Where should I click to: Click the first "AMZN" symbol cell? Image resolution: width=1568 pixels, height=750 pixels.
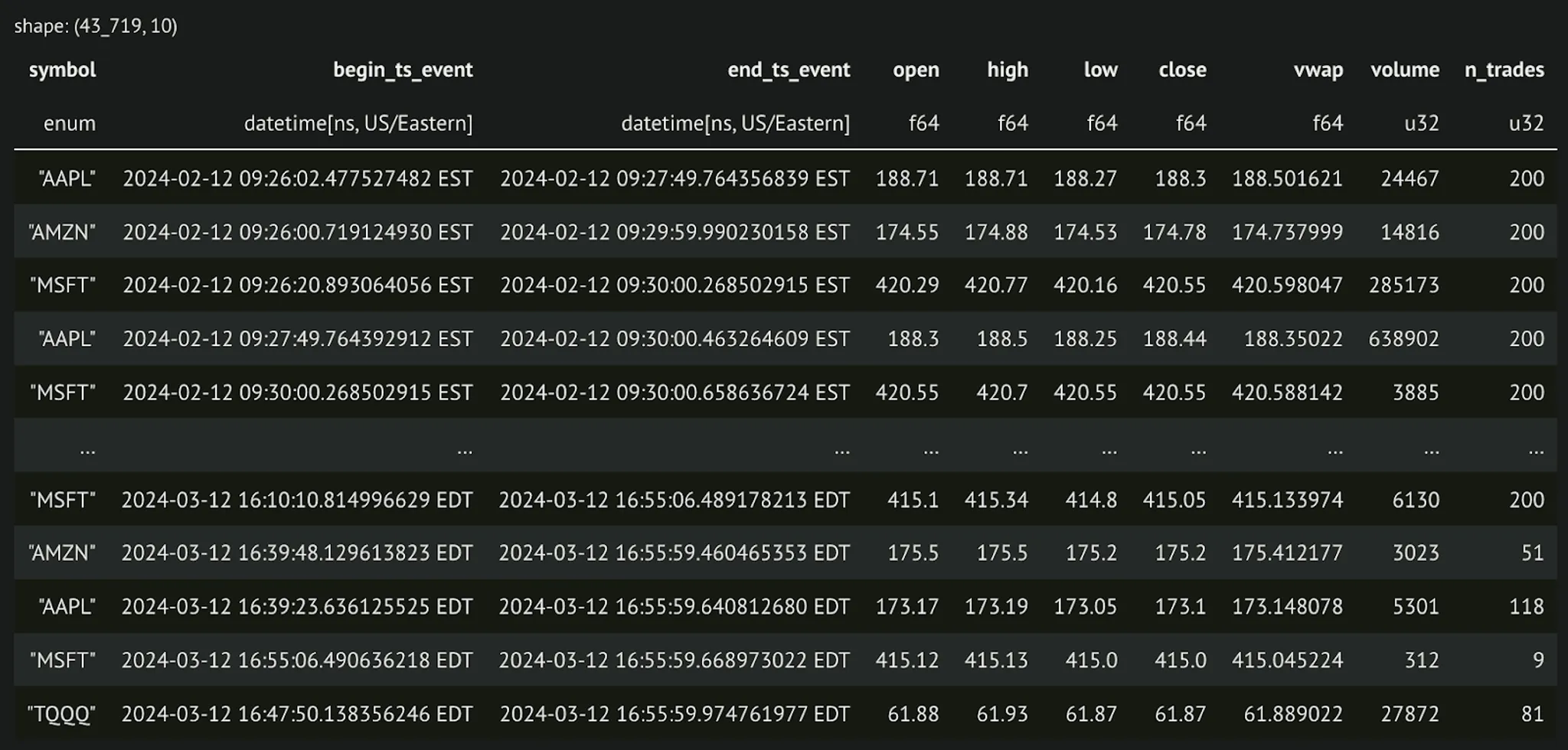click(62, 232)
